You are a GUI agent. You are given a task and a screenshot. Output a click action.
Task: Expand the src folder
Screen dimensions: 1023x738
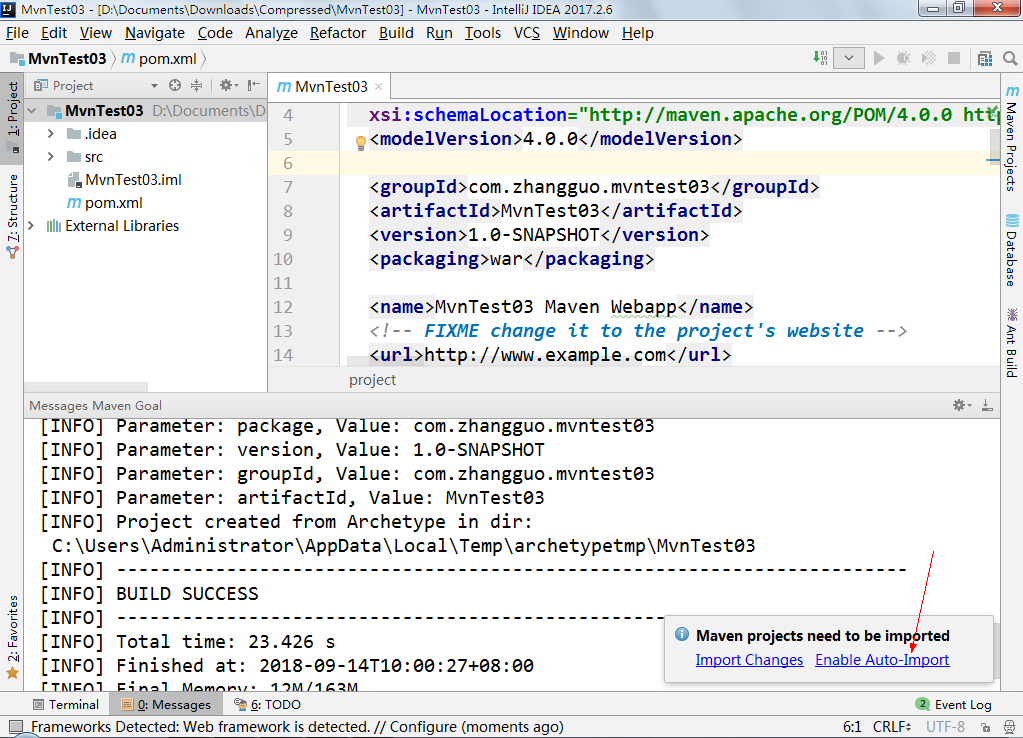pos(51,157)
